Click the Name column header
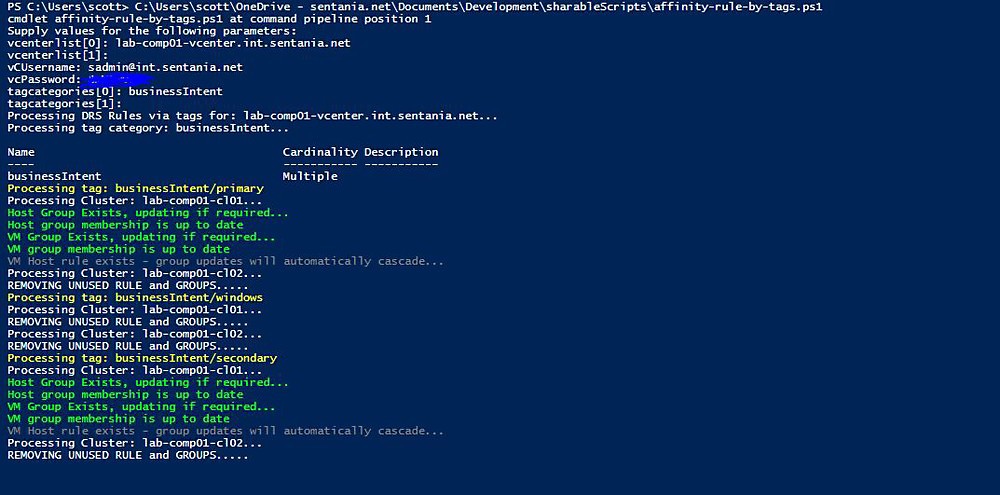This screenshot has height=495, width=1000. click(x=21, y=152)
